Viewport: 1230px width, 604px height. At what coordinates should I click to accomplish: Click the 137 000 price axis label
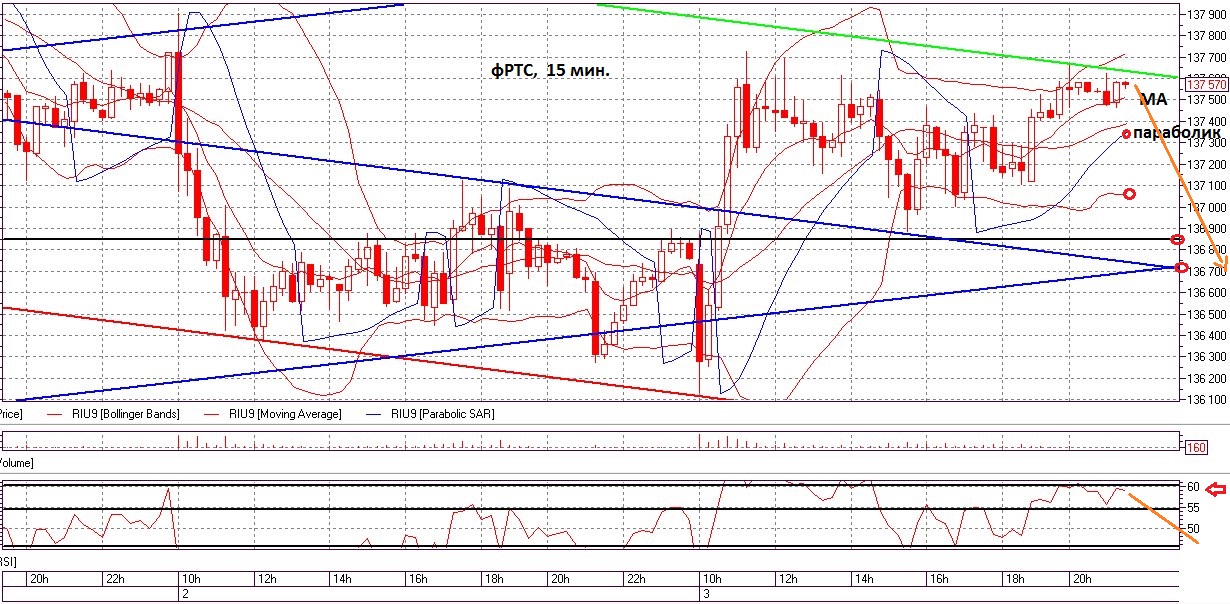[1205, 207]
